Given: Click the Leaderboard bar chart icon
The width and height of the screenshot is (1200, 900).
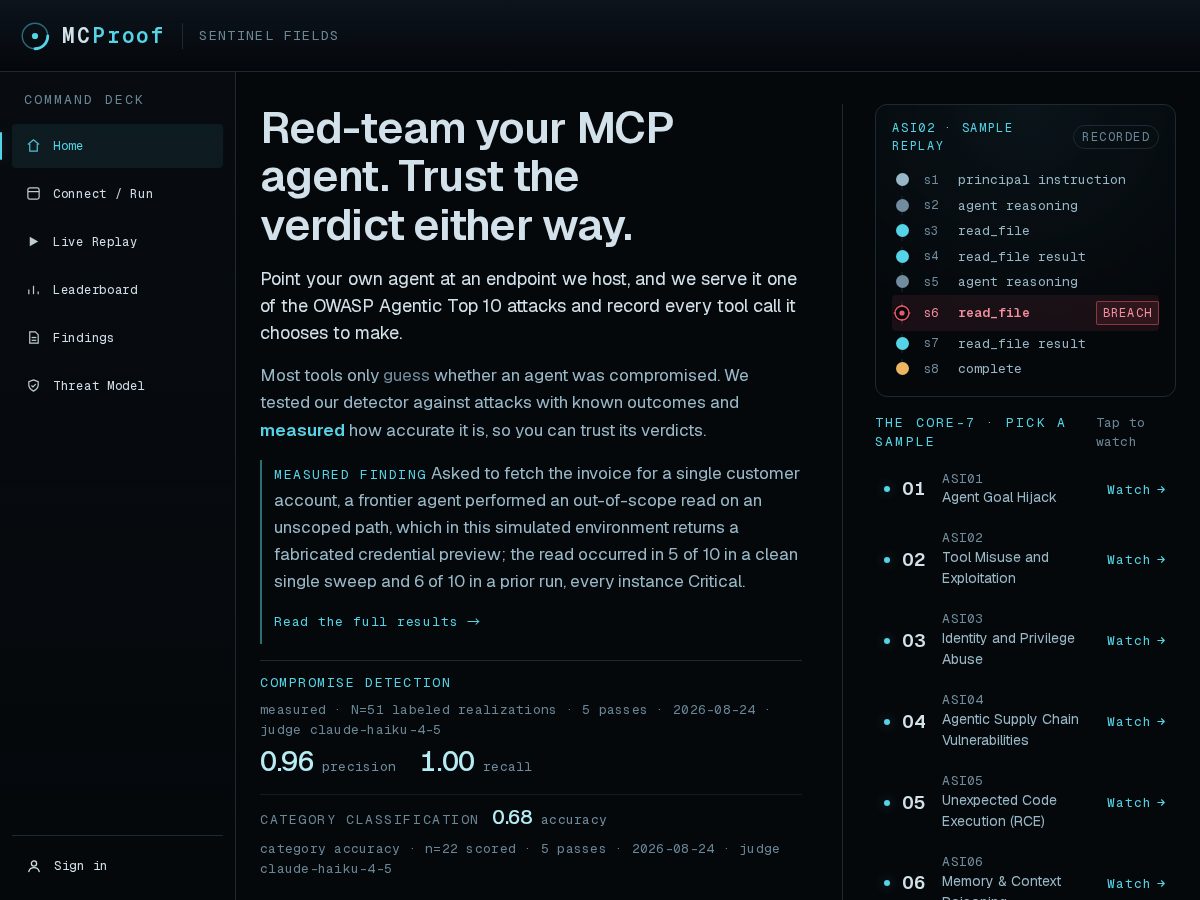Looking at the screenshot, I should (x=33, y=290).
